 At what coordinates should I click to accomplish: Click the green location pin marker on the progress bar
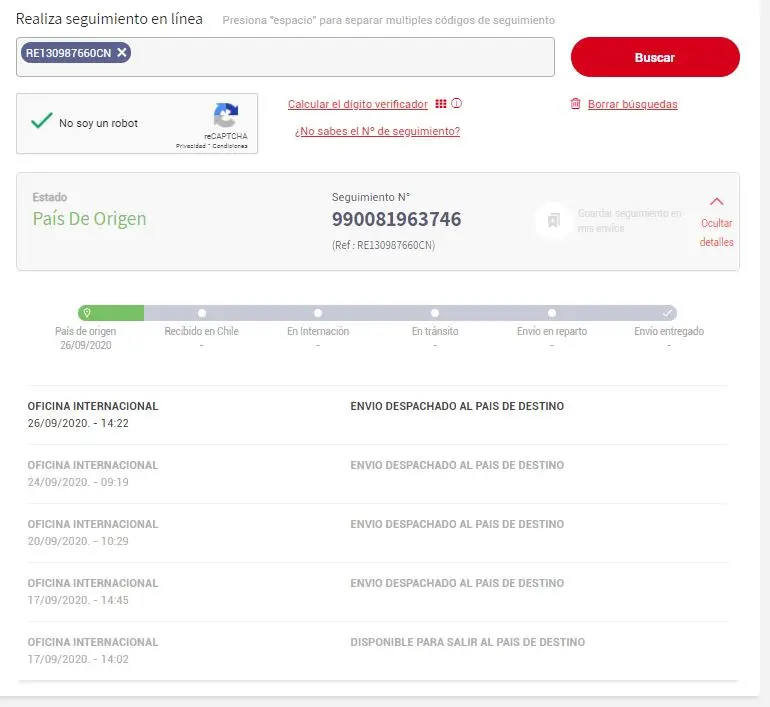click(x=87, y=313)
